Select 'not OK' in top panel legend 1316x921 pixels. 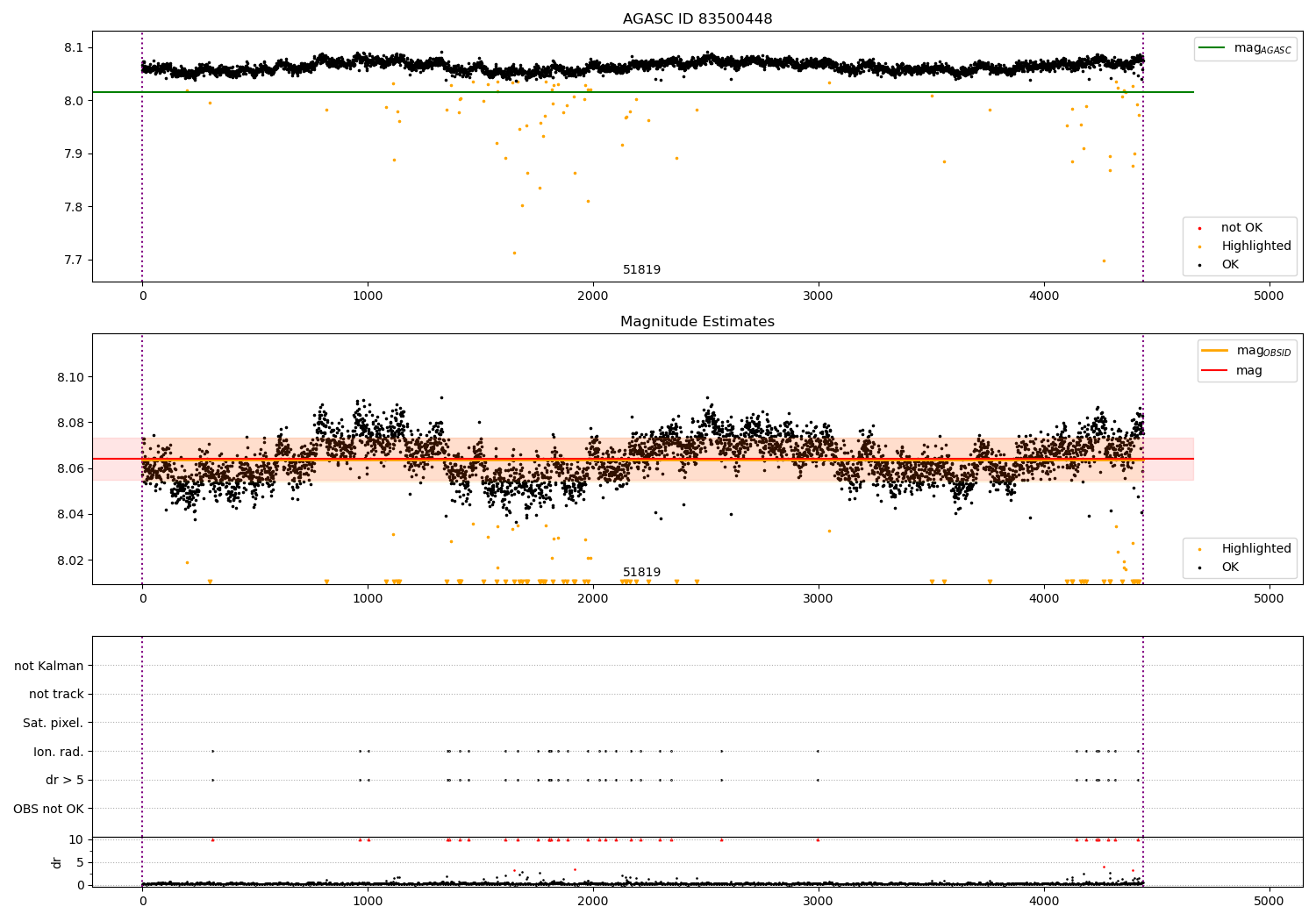tap(1241, 228)
